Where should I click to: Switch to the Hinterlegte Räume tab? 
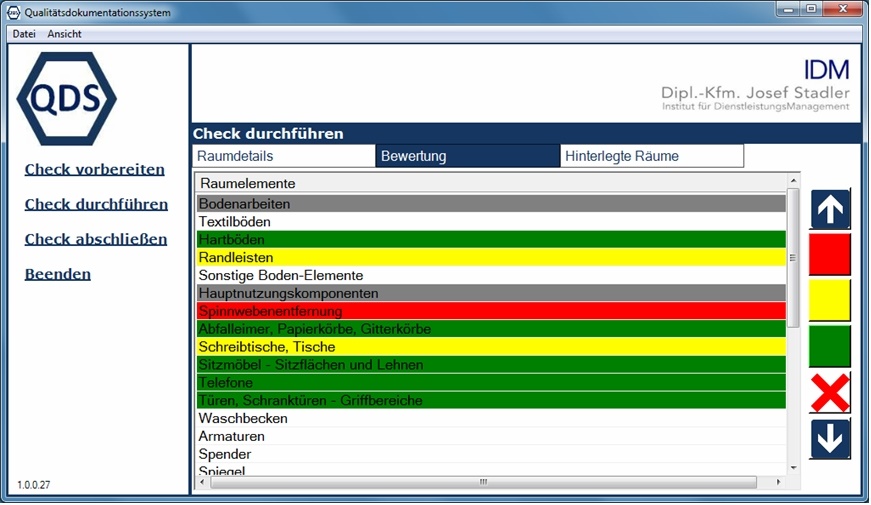pos(652,156)
